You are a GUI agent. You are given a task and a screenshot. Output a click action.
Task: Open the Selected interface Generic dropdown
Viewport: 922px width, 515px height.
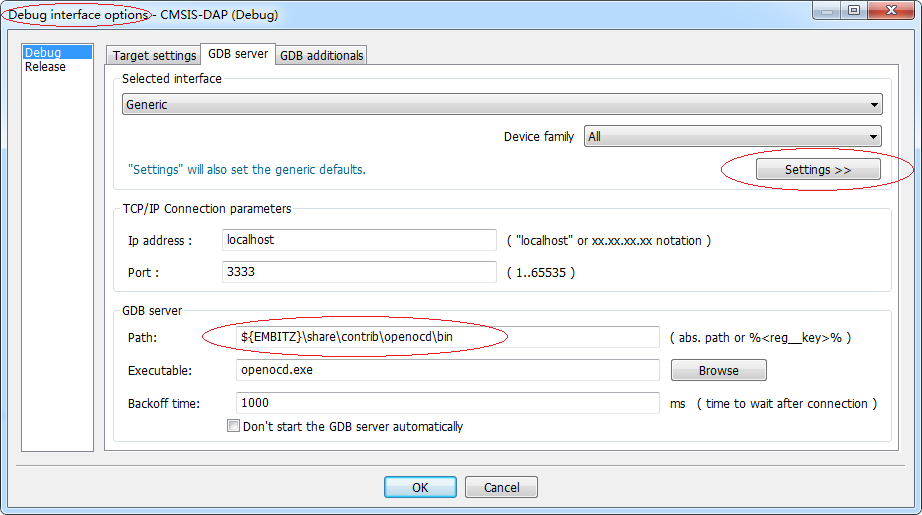tap(502, 104)
